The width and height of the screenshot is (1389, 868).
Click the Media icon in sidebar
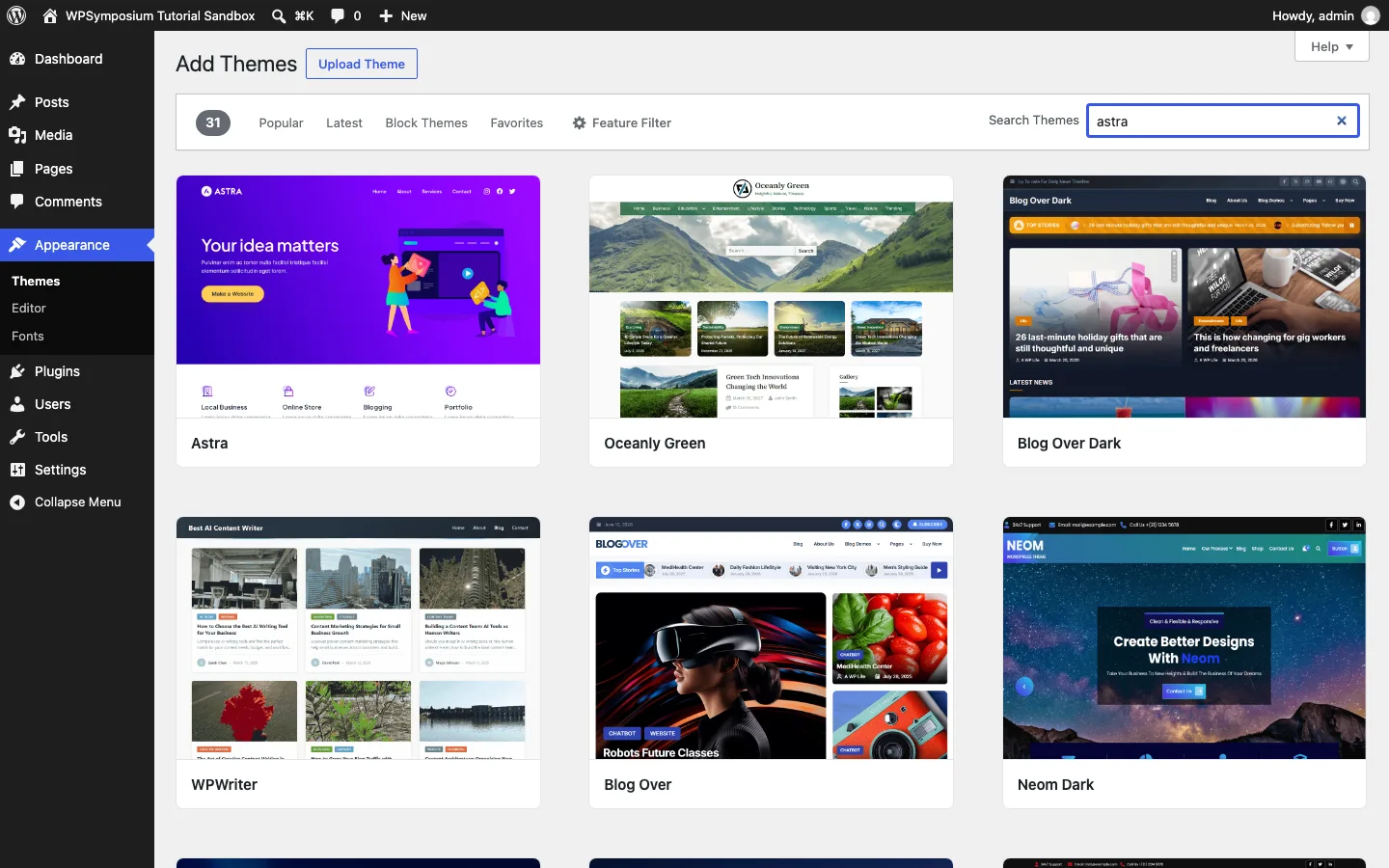[17, 135]
